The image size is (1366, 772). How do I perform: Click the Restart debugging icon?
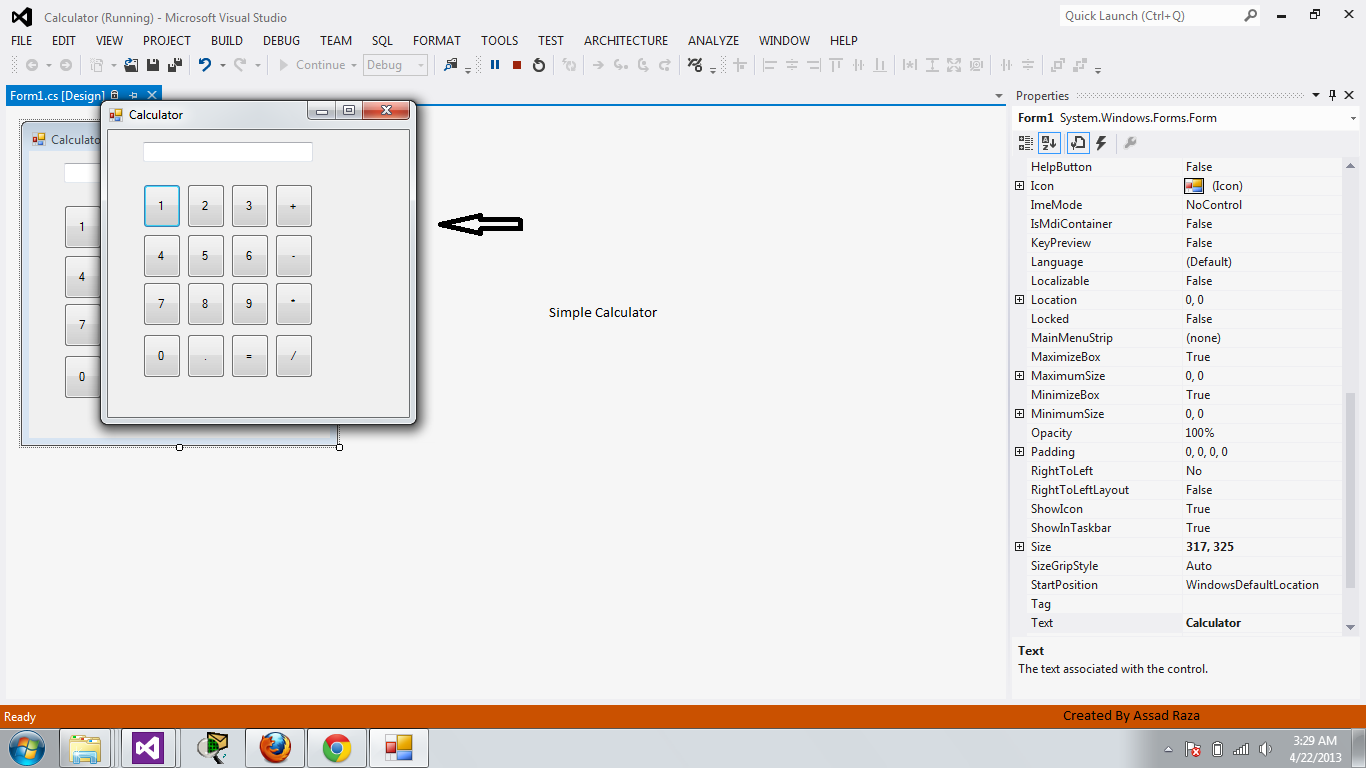click(x=538, y=64)
